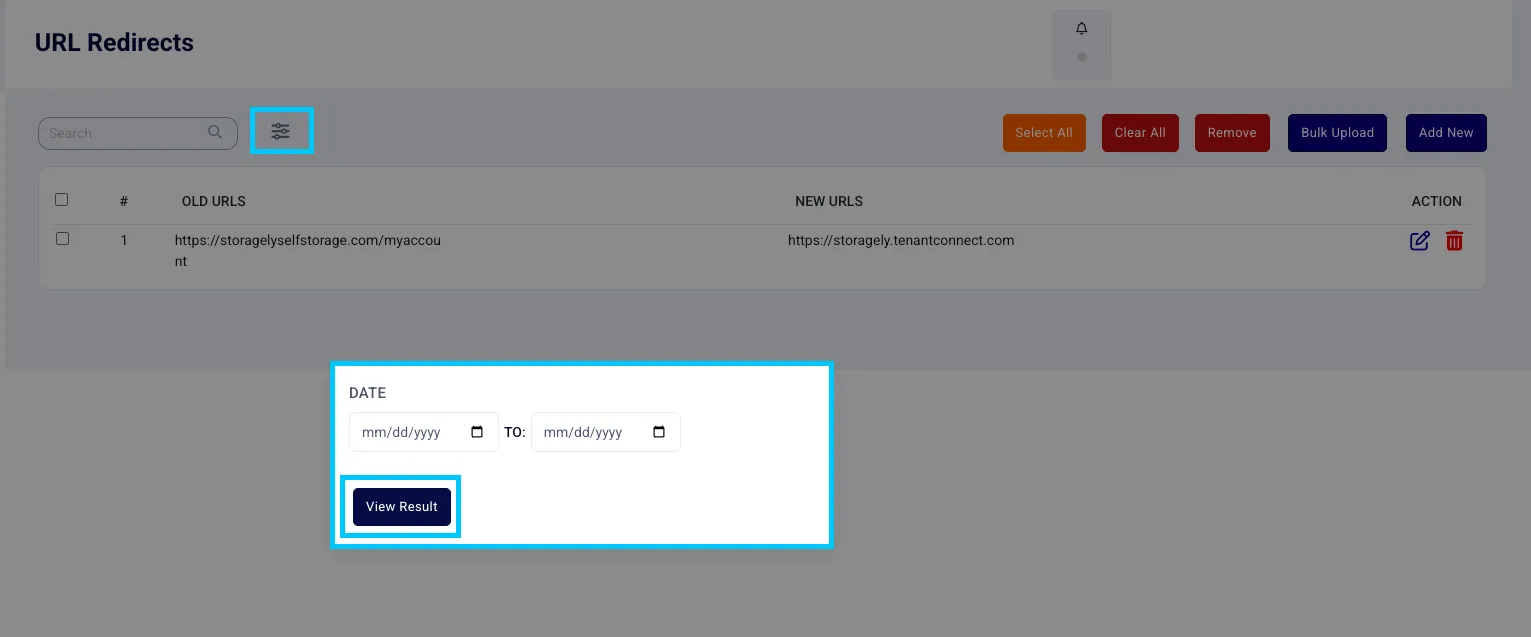Image resolution: width=1531 pixels, height=637 pixels.
Task: Open calendar picker on the start date field
Action: point(477,432)
